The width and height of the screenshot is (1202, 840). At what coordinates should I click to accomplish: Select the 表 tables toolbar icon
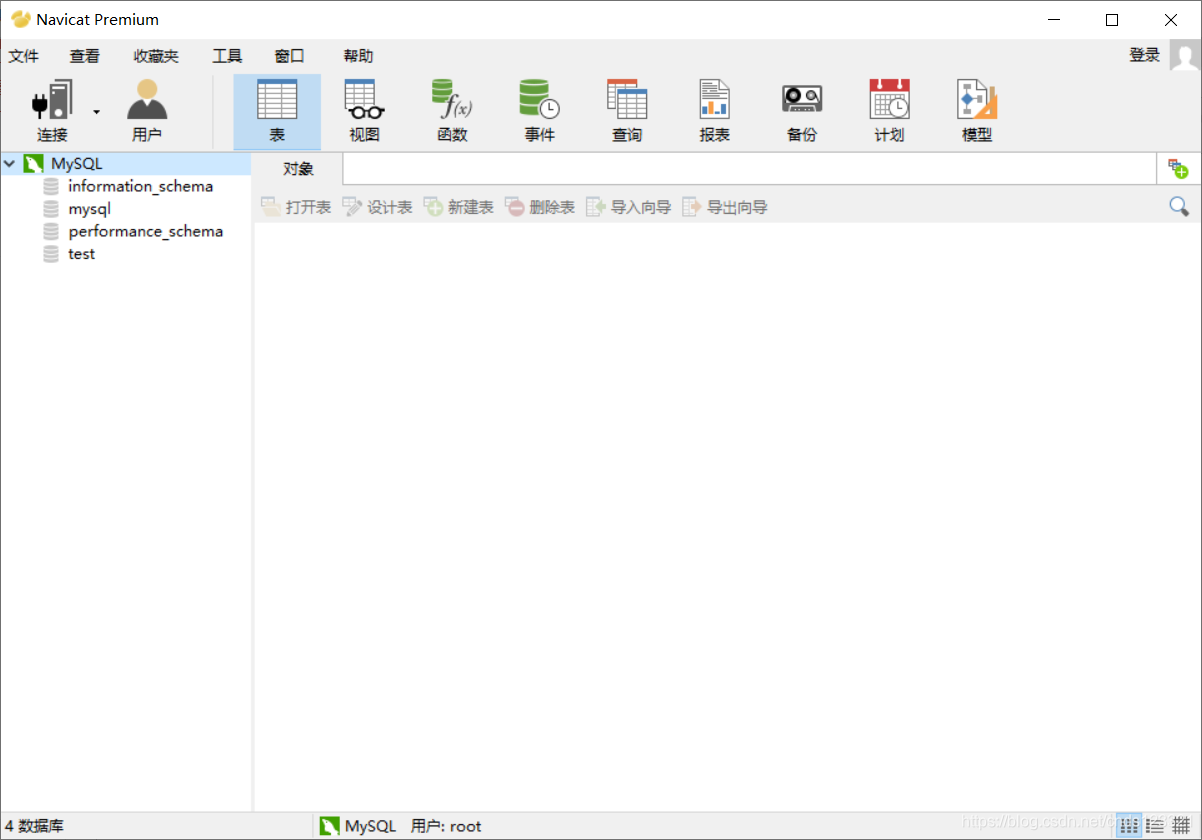point(277,112)
